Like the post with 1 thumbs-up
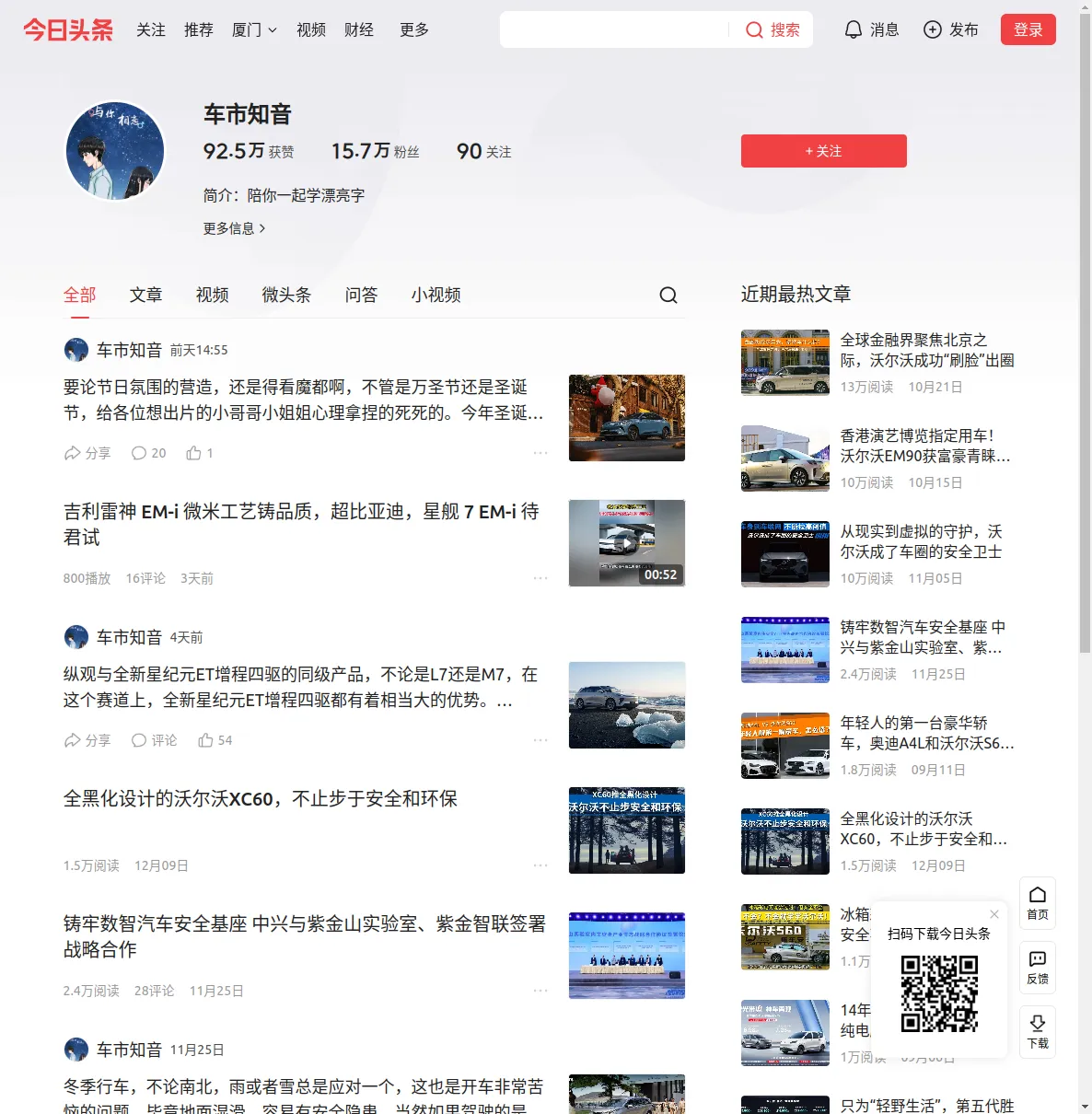Viewport: 1092px width, 1114px height. pos(199,453)
